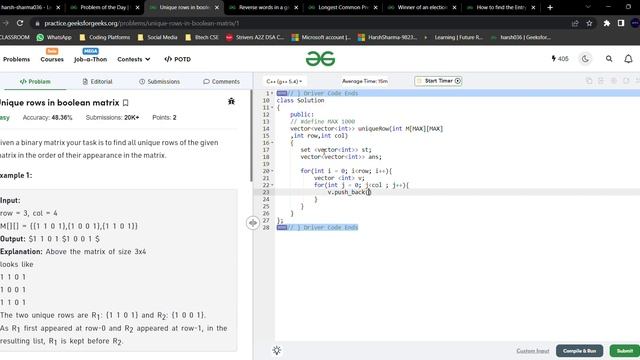Screen dimensions: 640x360
Task: Report a bug via bug icon
Action: [231, 101]
